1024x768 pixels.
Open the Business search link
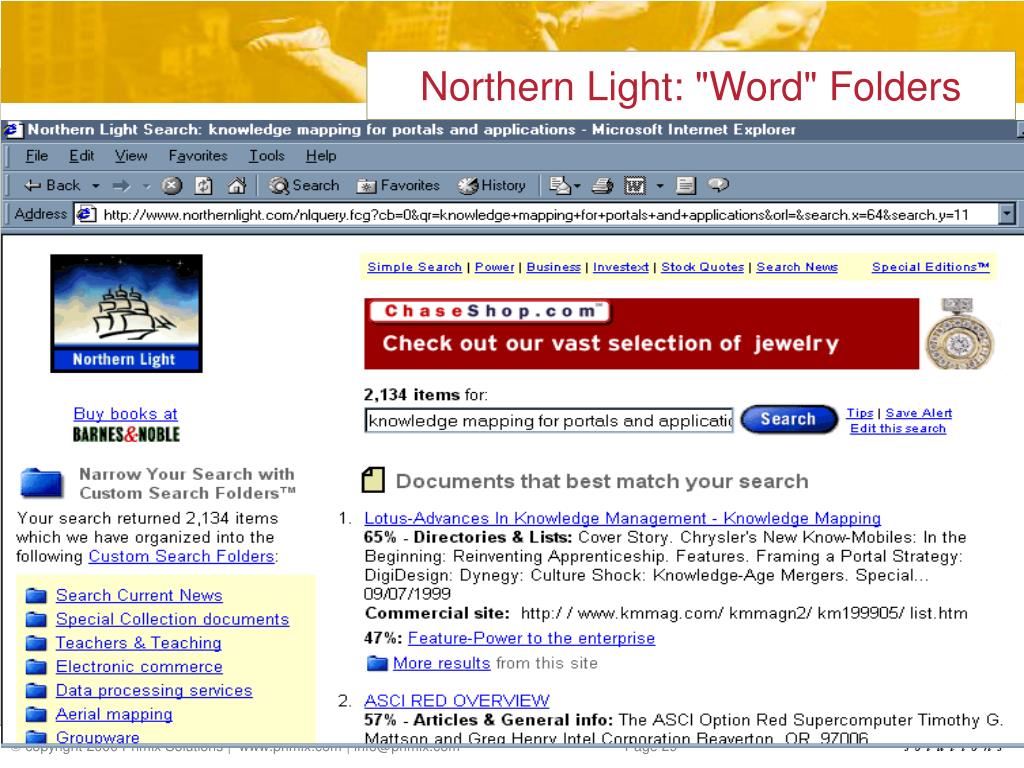coord(554,267)
